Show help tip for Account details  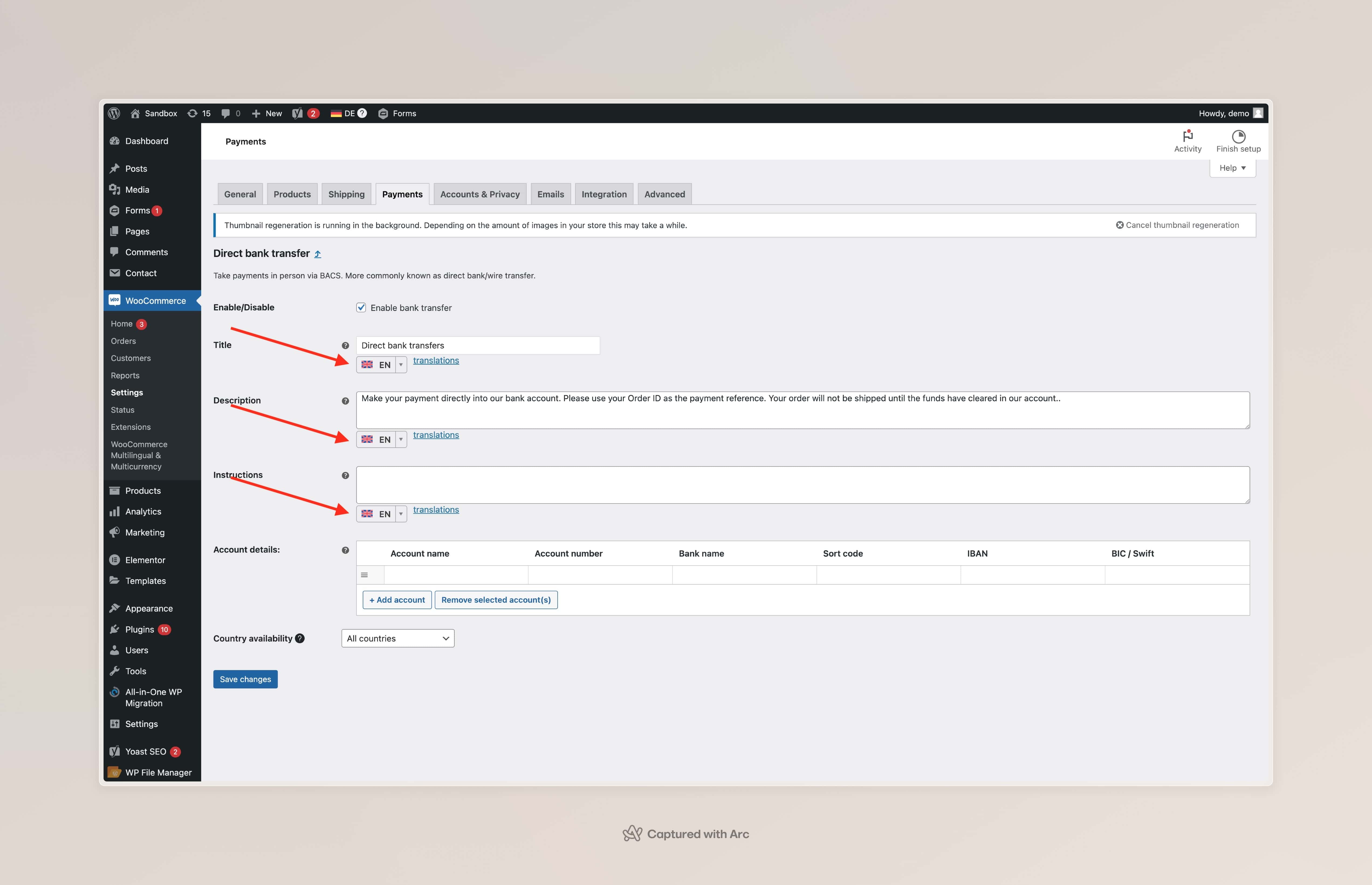click(x=345, y=550)
